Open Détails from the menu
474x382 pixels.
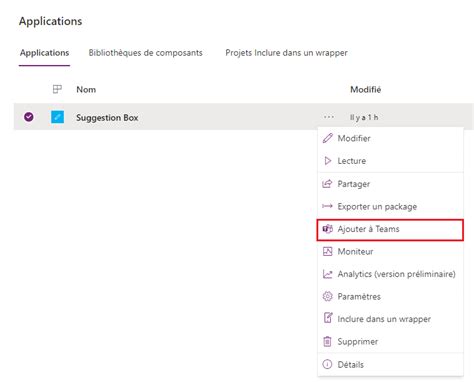click(x=390, y=364)
